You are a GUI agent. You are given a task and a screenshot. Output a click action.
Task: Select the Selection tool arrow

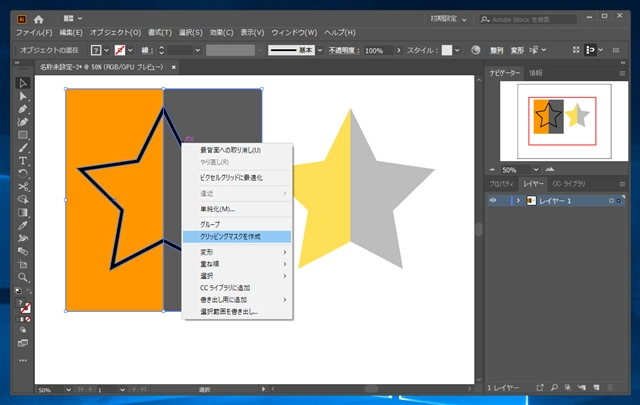click(x=23, y=83)
